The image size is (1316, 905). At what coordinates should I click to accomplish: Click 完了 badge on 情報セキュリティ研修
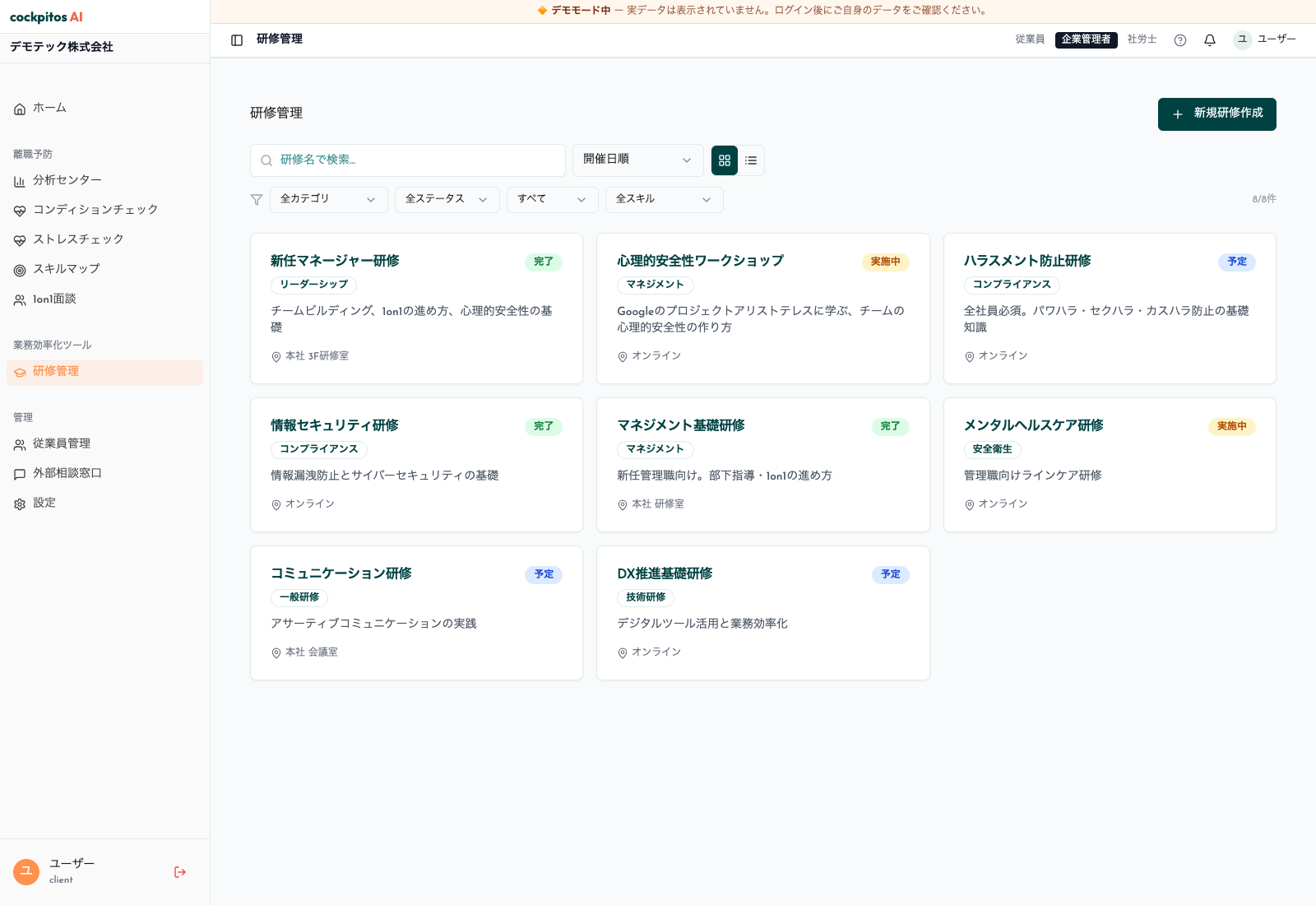point(543,426)
